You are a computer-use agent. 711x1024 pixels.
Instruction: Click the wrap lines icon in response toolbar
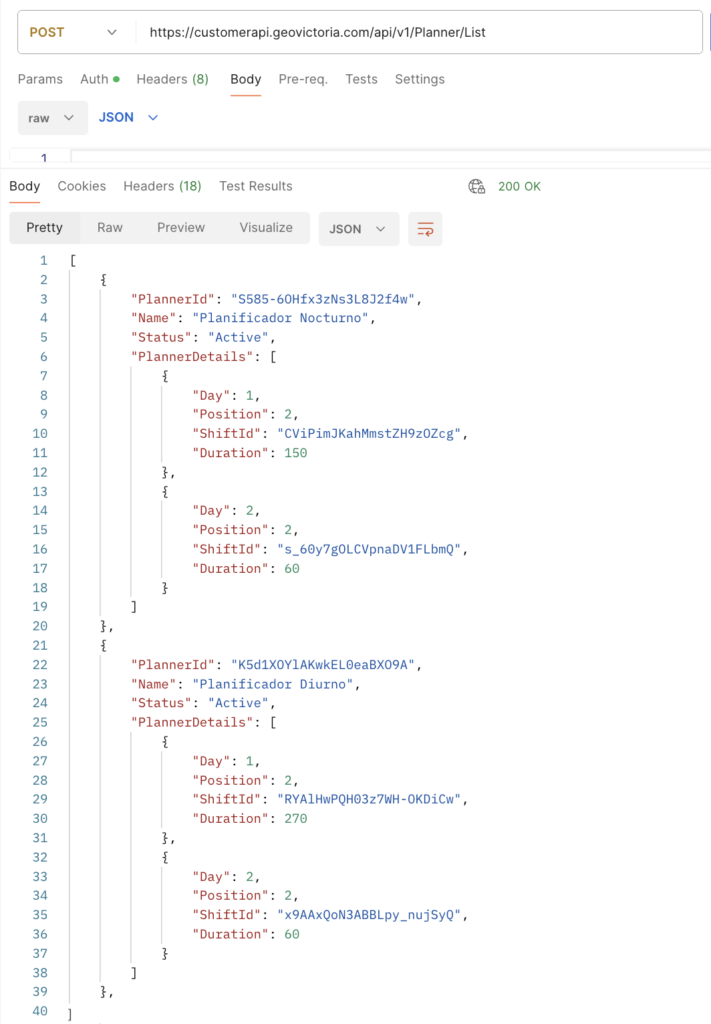point(426,228)
